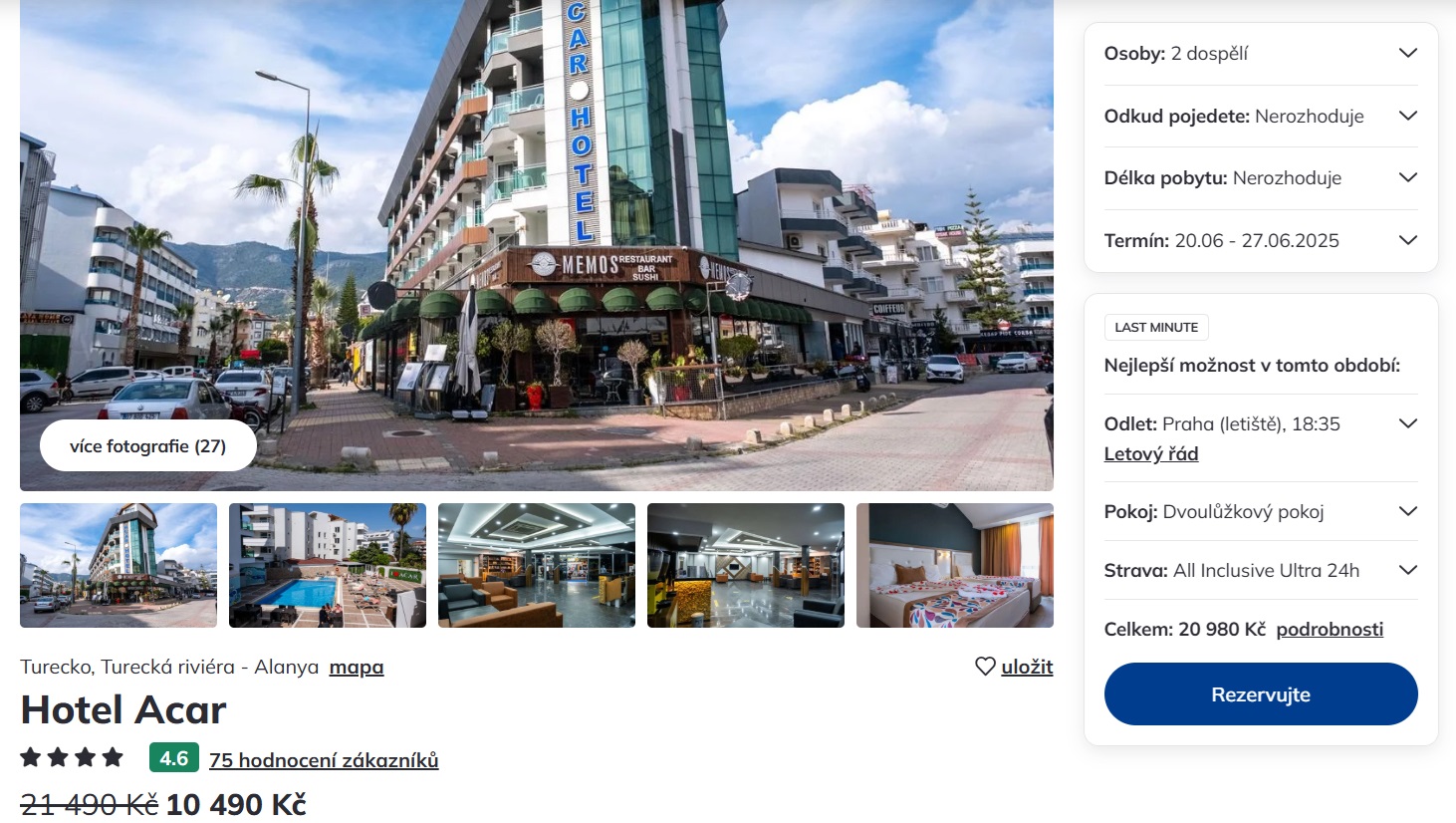Select the swimming pool thumbnail
The image size is (1456, 823).
(328, 565)
